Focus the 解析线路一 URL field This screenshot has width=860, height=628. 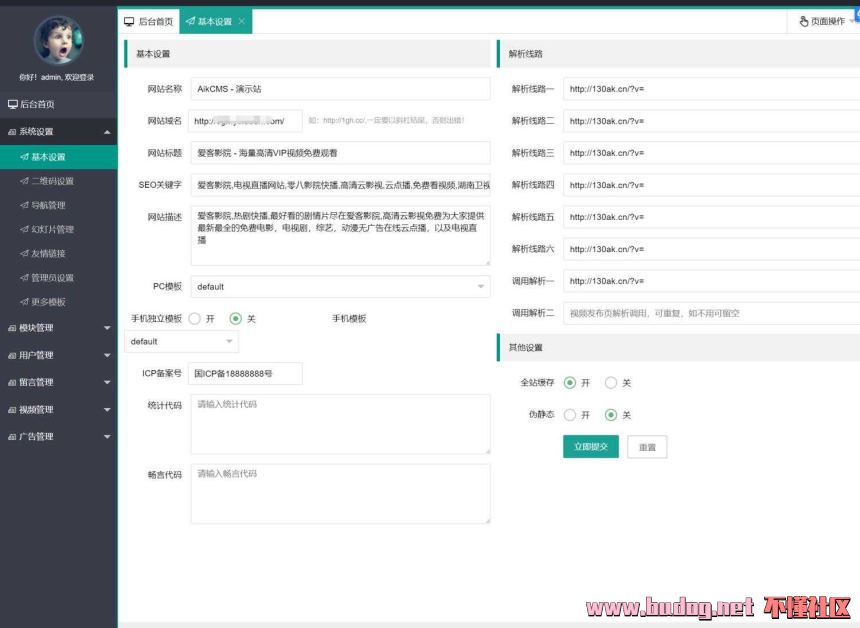click(711, 89)
